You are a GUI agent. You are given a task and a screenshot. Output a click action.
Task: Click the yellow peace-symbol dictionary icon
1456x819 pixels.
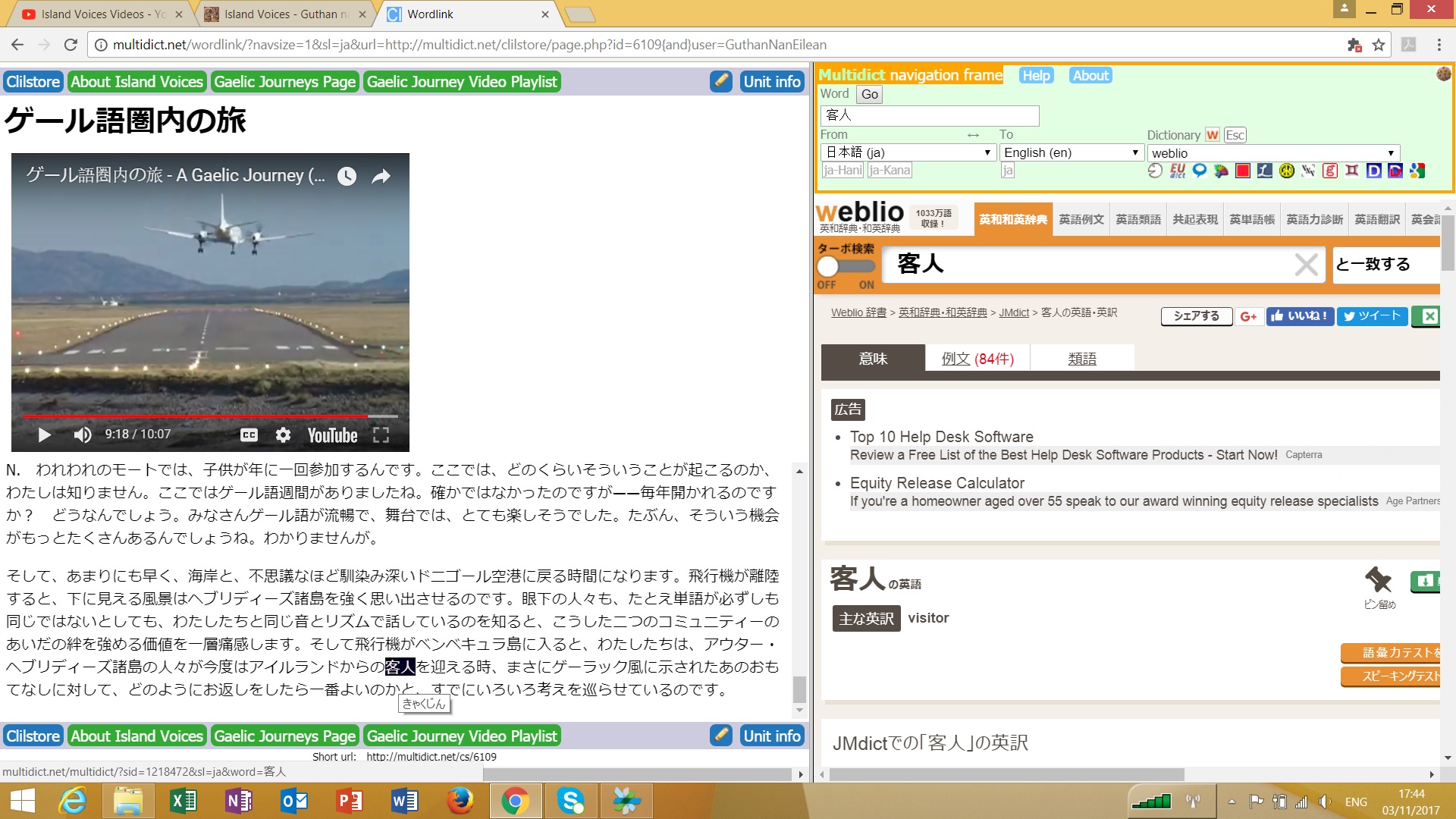coord(1286,171)
